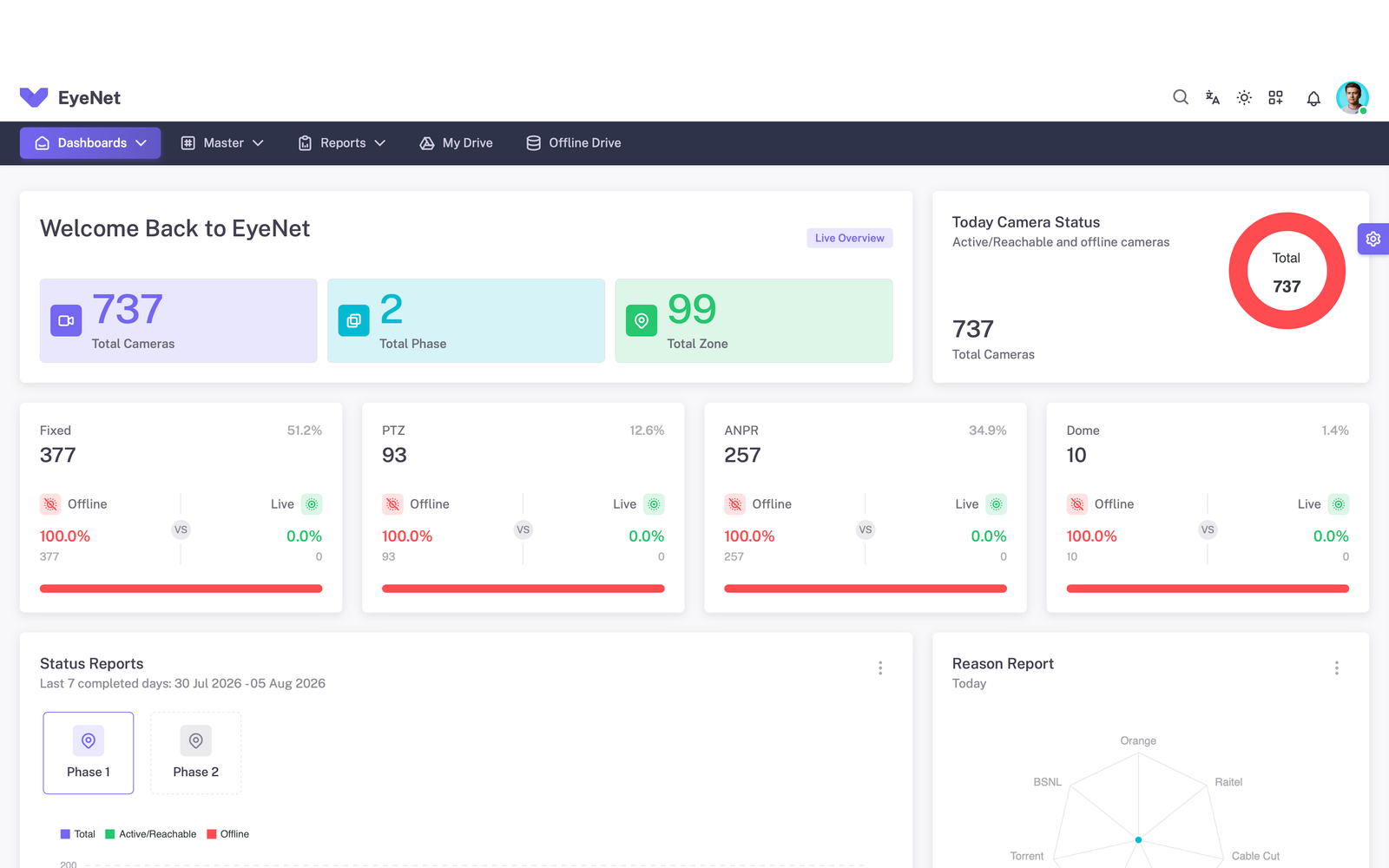The image size is (1389, 868).
Task: Click the PTZ percentage 12.6%
Action: coord(647,431)
